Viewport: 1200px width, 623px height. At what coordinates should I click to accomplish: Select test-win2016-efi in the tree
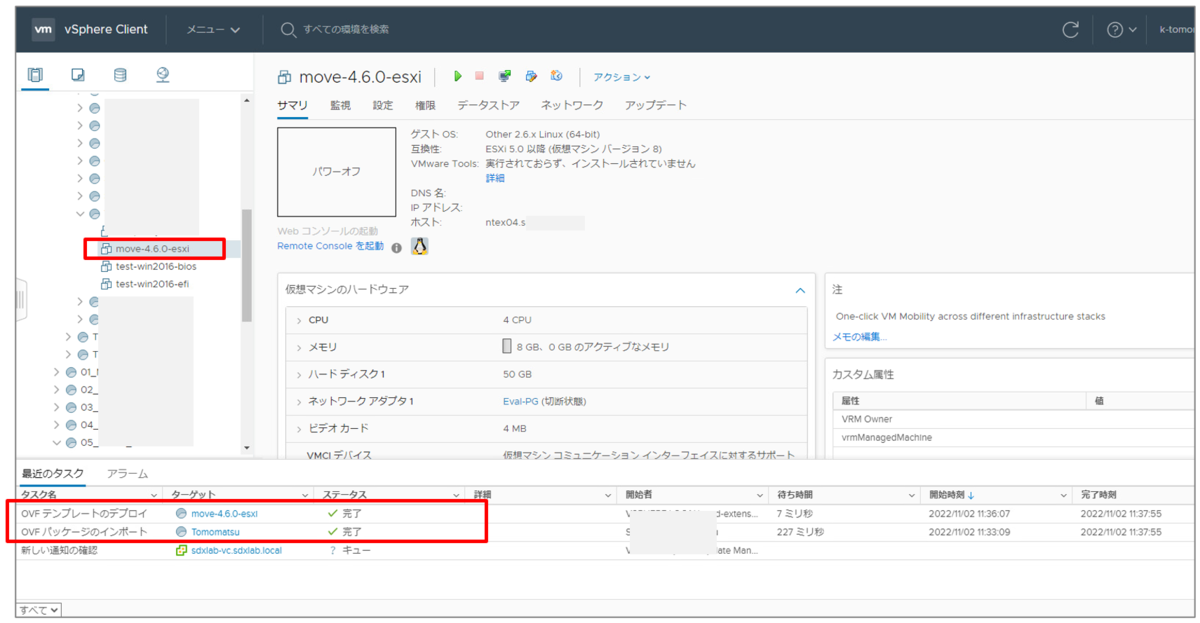tap(152, 284)
